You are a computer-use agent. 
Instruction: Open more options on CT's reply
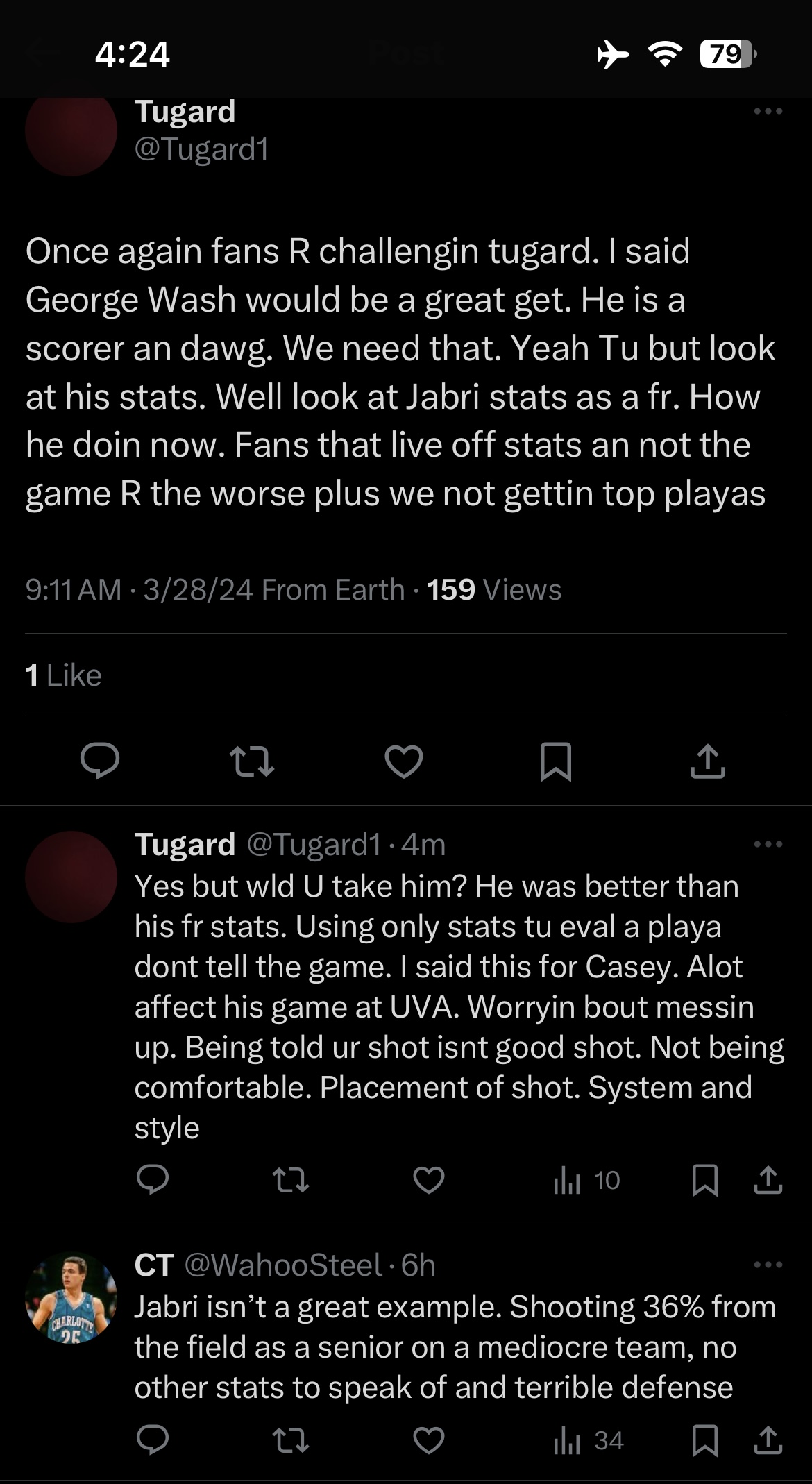pyautogui.click(x=768, y=1265)
